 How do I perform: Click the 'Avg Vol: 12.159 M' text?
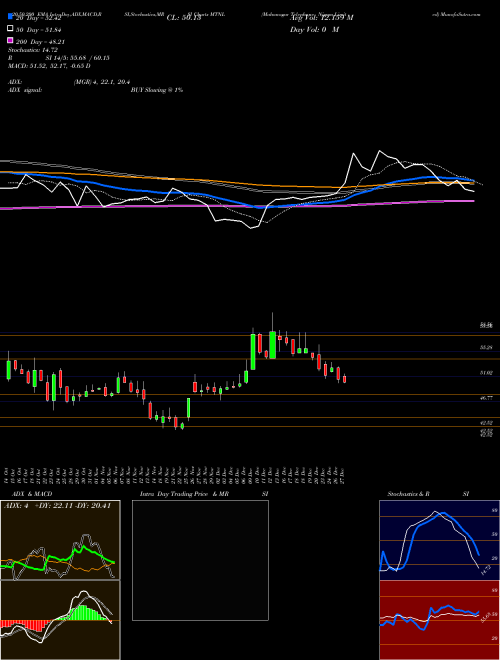pyautogui.click(x=322, y=18)
